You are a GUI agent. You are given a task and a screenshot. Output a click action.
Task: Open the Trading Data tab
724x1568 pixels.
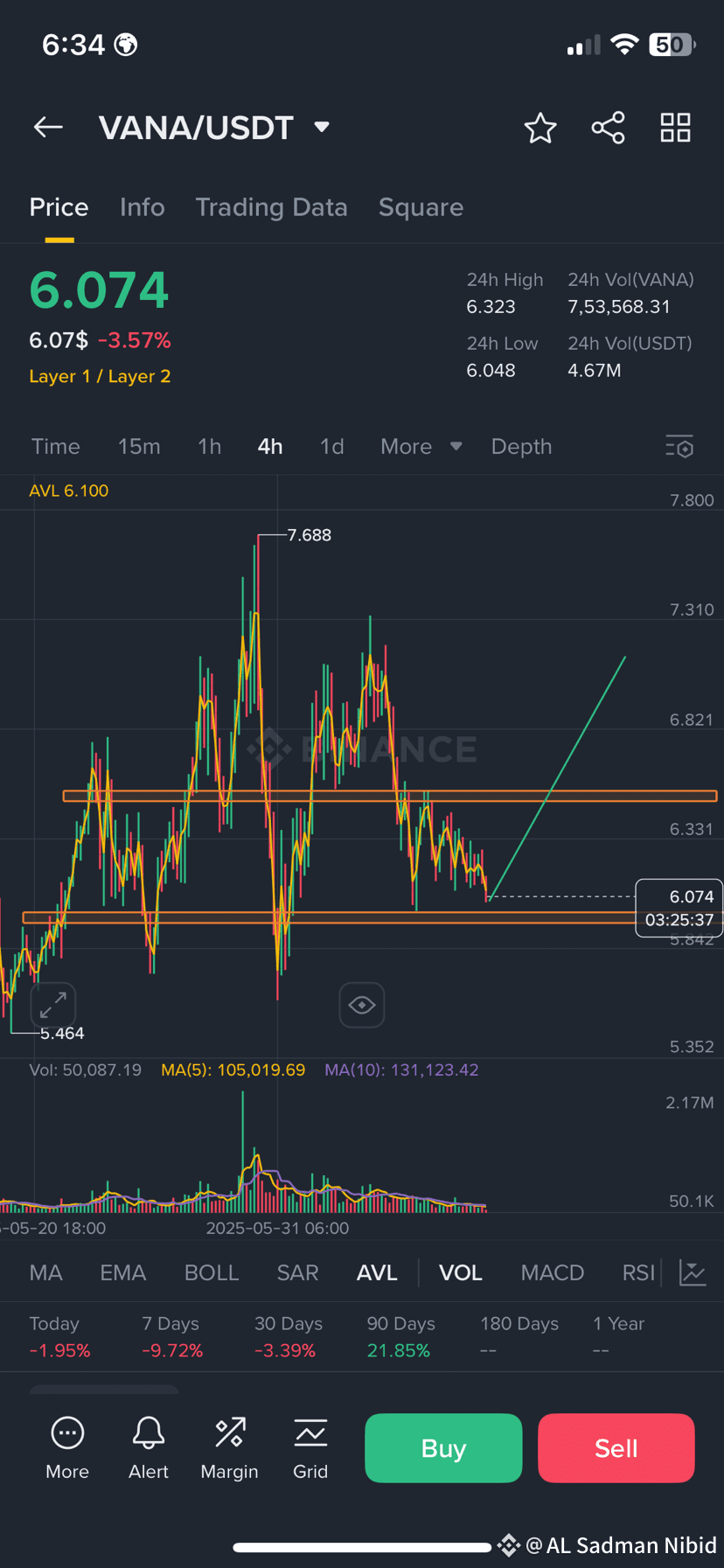coord(271,207)
